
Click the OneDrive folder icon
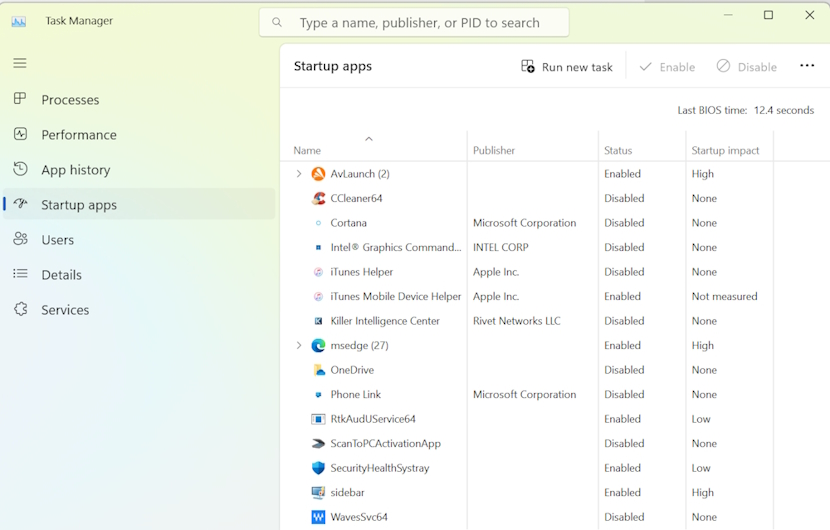click(318, 370)
